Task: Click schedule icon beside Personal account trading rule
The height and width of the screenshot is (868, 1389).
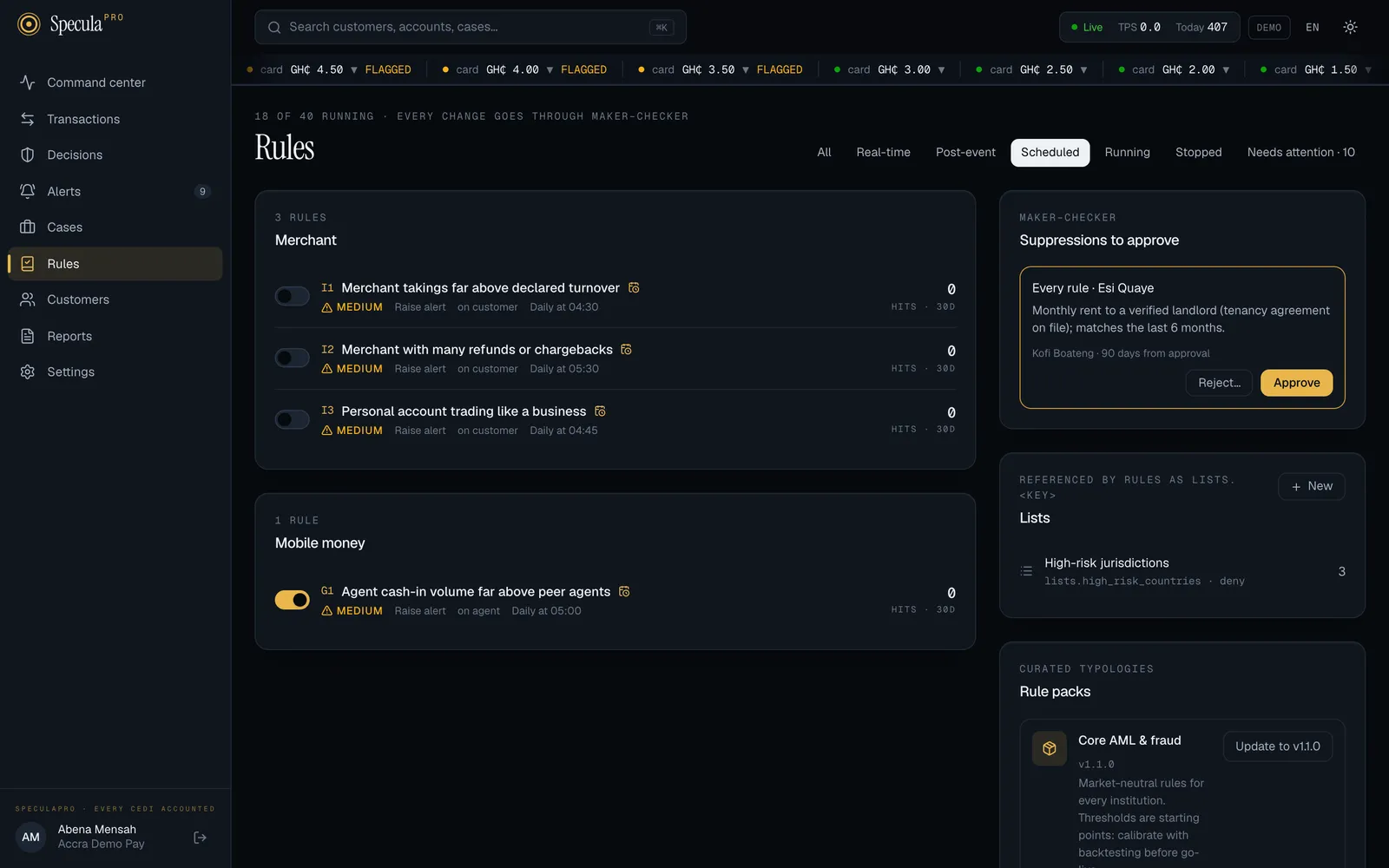Action: pos(600,411)
